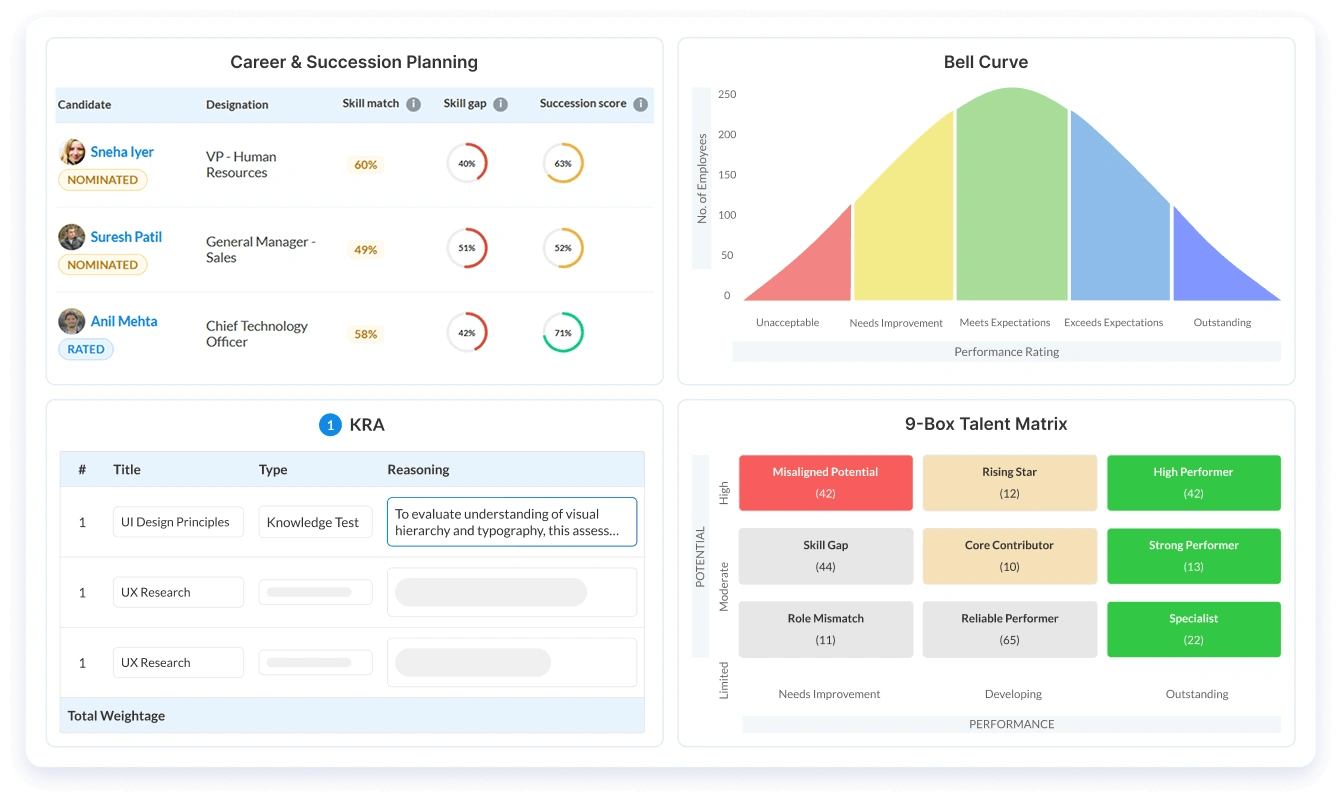The width and height of the screenshot is (1342, 802).
Task: Click Anil Mehta's avatar photo
Action: click(x=72, y=321)
